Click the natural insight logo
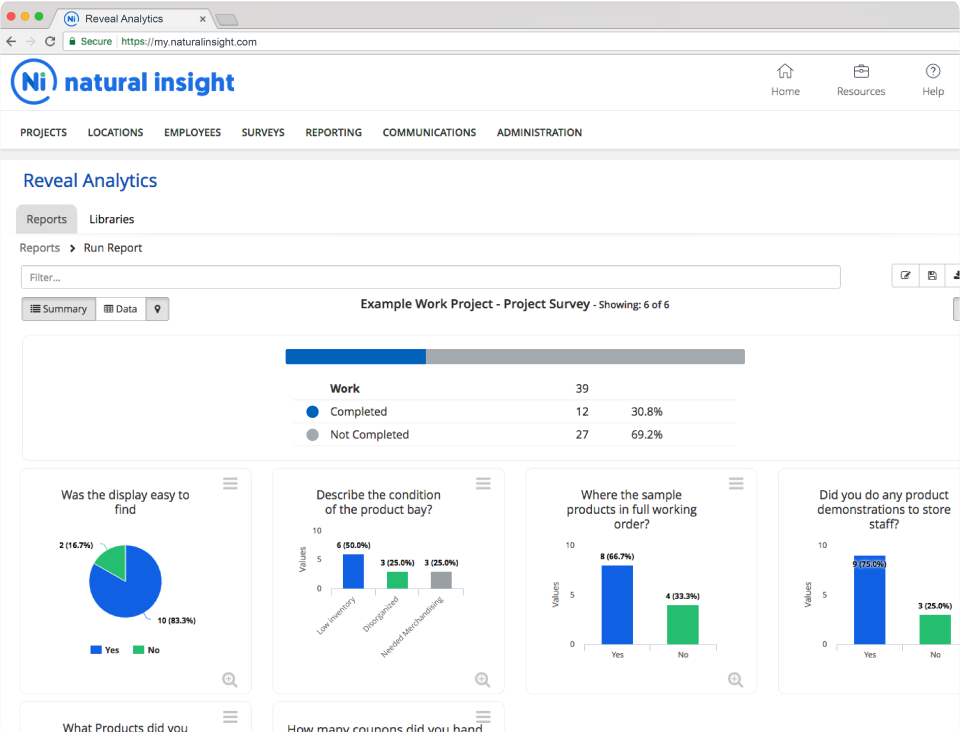The height and width of the screenshot is (733, 960). click(x=122, y=82)
